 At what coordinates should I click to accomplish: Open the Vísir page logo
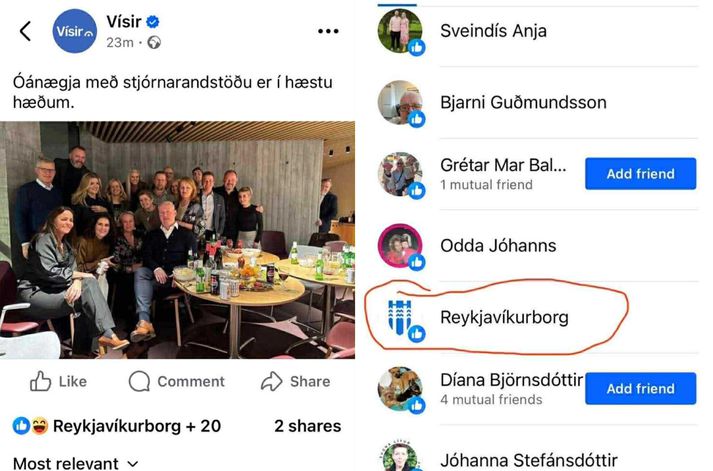point(75,31)
